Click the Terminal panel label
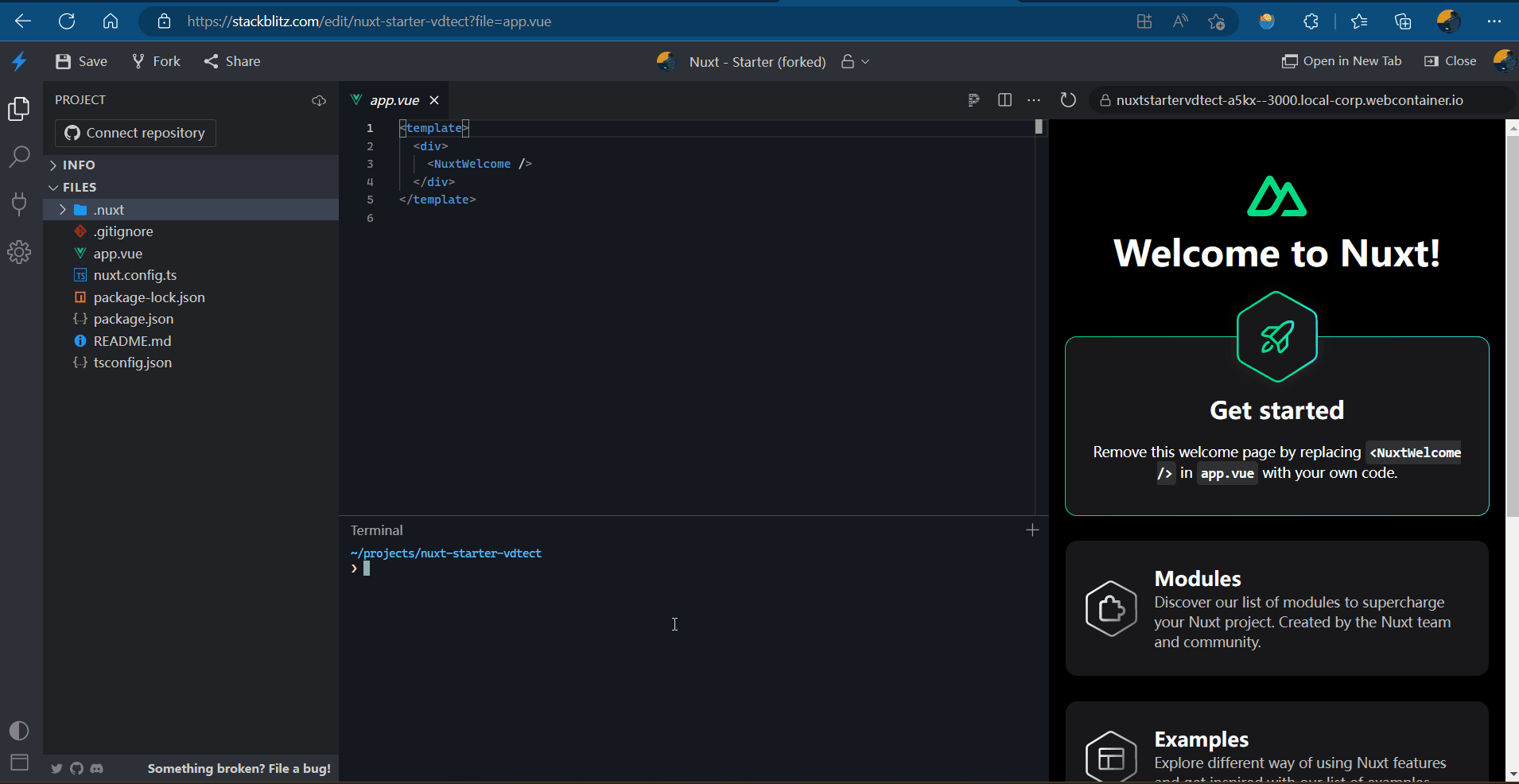Screen dimensions: 1519x784 point(376,530)
